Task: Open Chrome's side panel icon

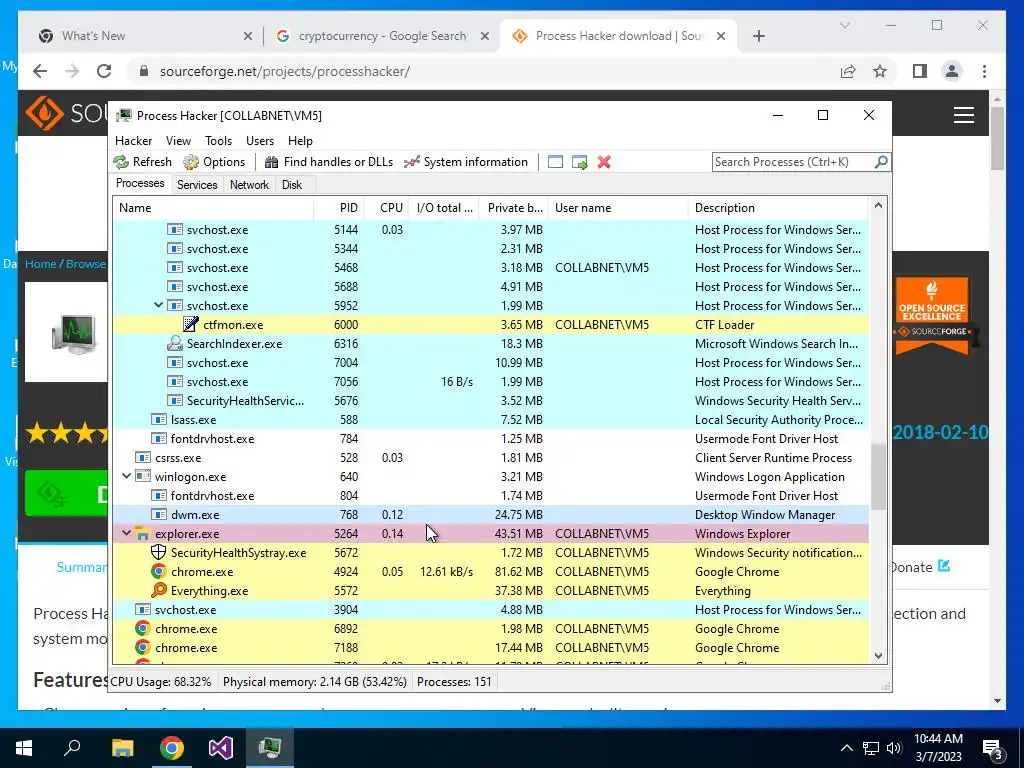Action: pyautogui.click(x=920, y=71)
